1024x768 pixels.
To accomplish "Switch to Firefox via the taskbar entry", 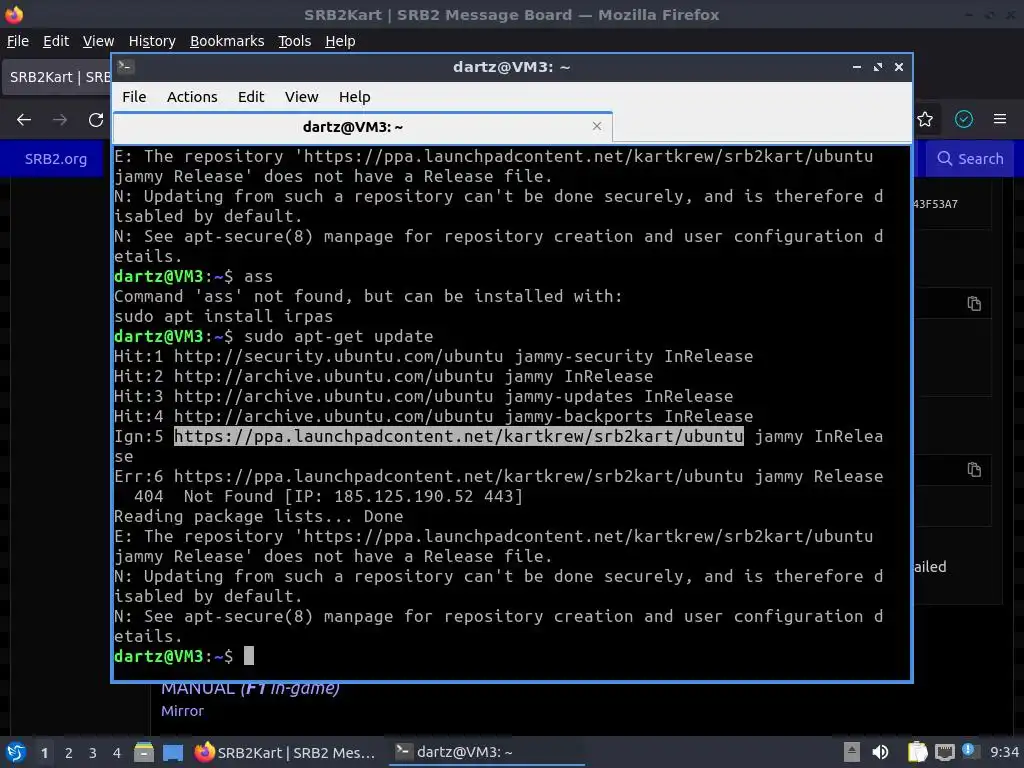I will (x=285, y=752).
